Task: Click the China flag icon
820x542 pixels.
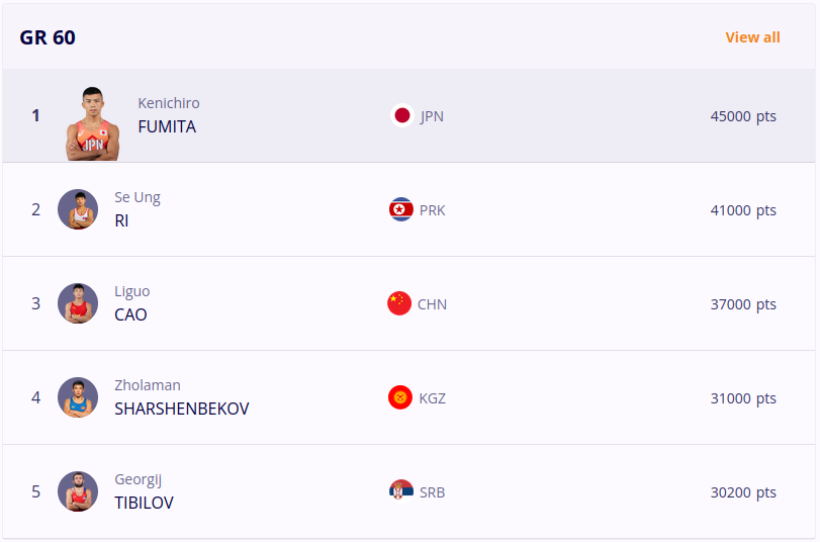Action: coord(400,304)
